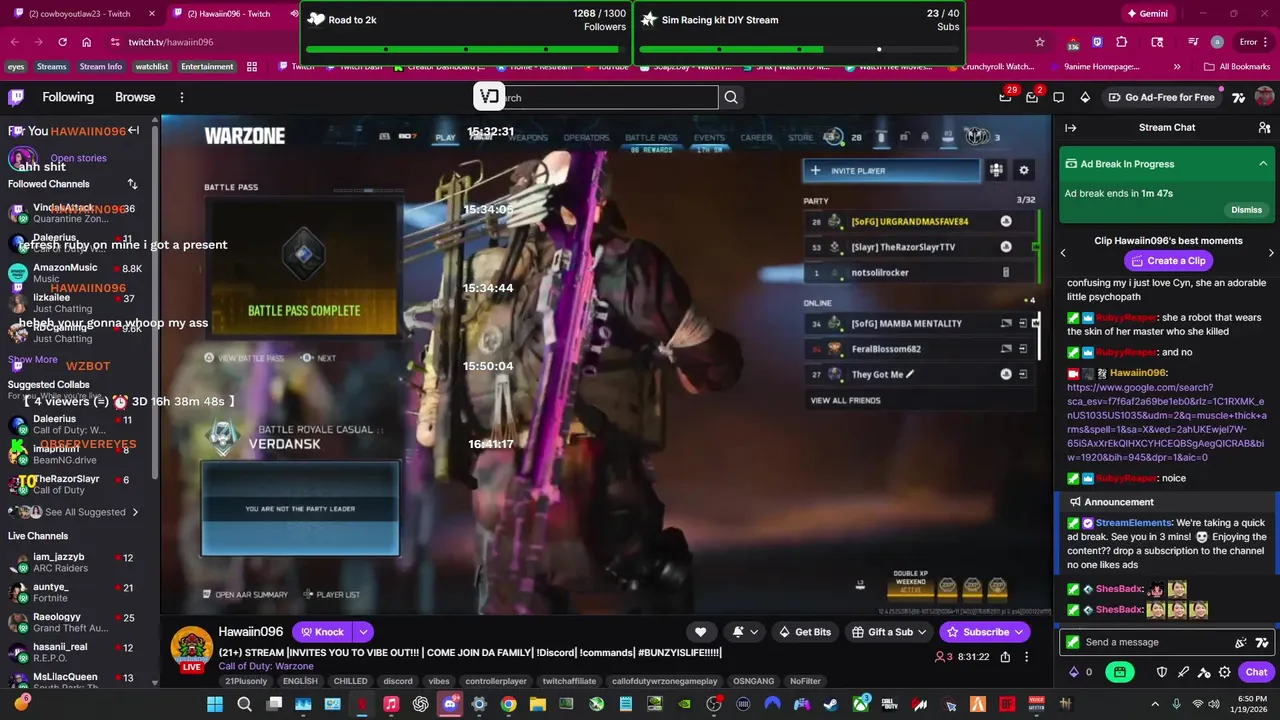Open Windows Start menu
This screenshot has height=720, width=1280.
[x=215, y=704]
